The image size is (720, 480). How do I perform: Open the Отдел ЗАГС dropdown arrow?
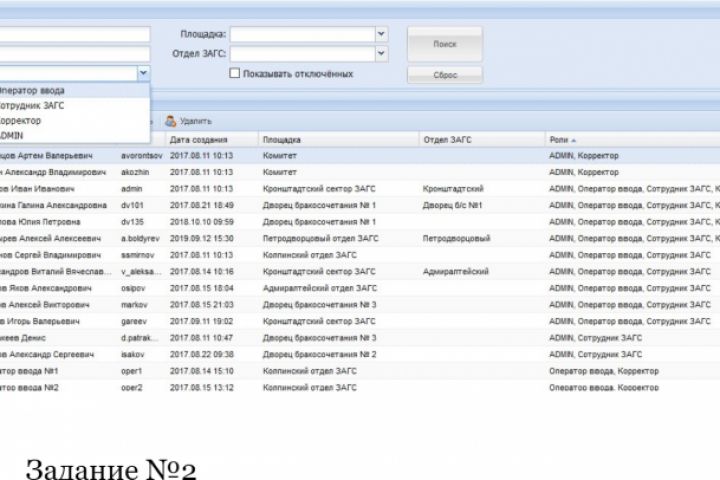coord(381,54)
